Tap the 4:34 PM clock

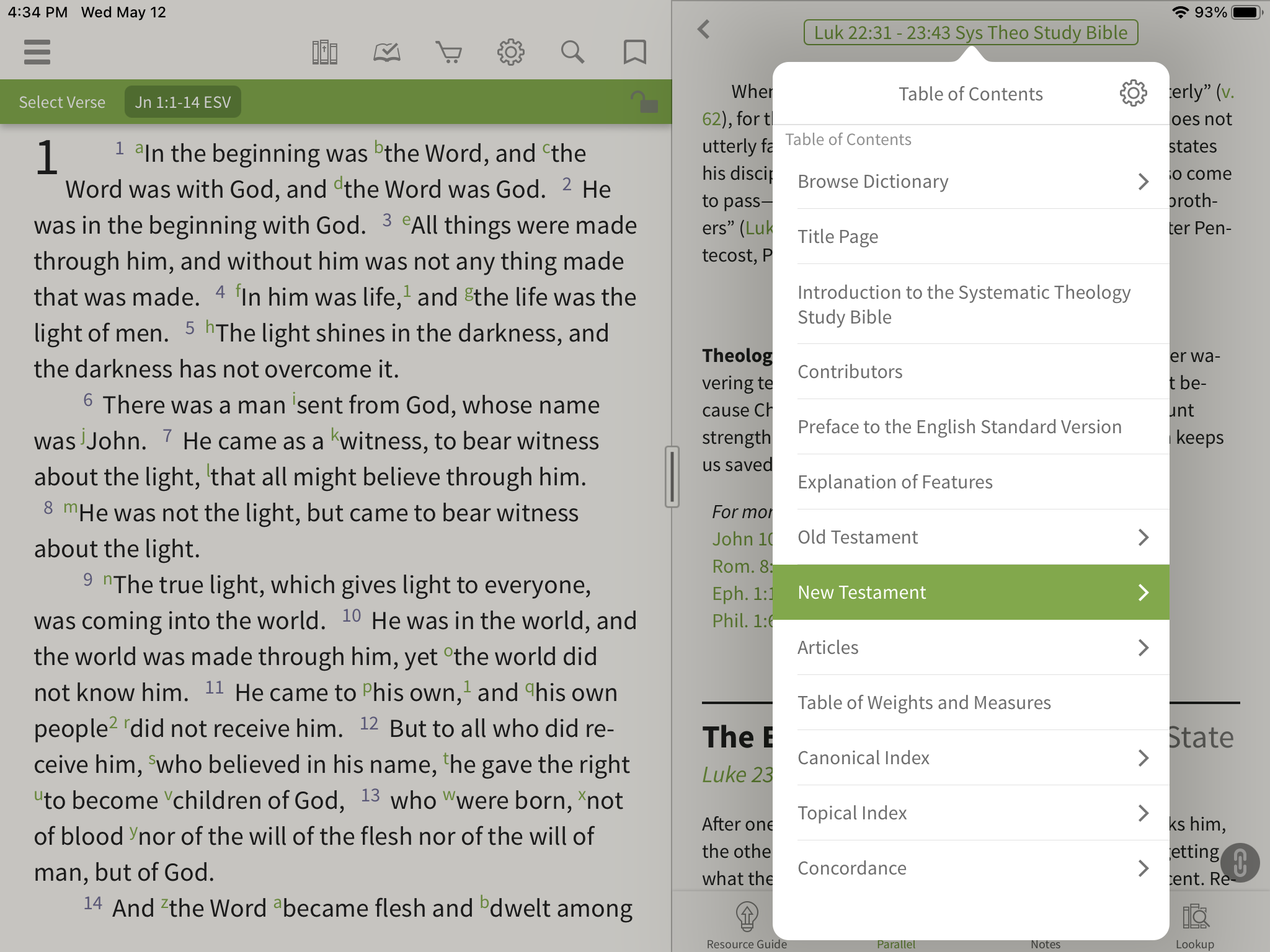[x=37, y=12]
